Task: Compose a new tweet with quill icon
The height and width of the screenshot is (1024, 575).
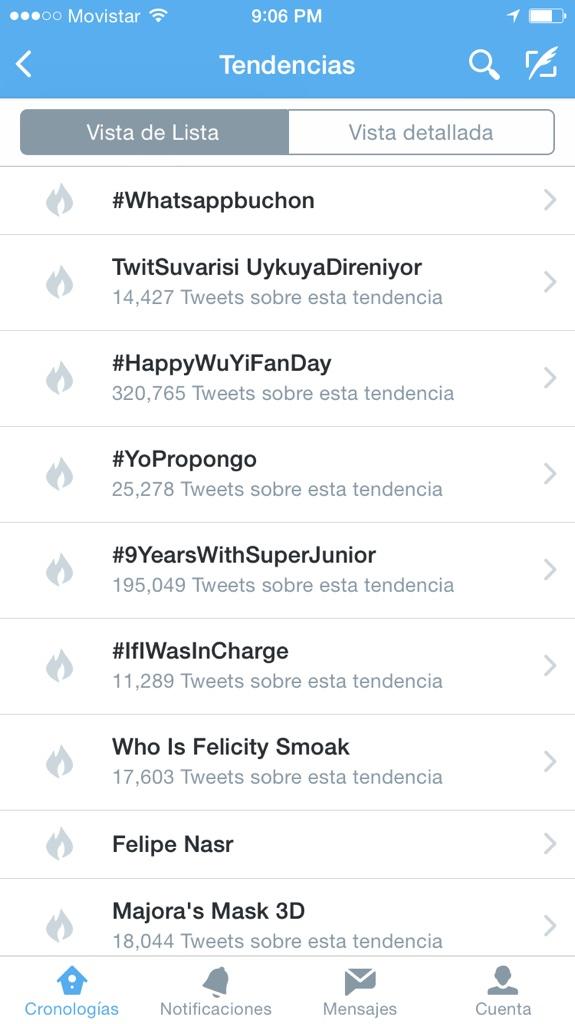Action: click(x=542, y=63)
